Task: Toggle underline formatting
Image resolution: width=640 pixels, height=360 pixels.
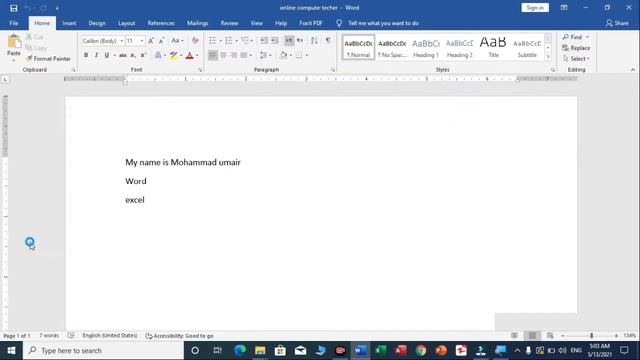Action: [x=107, y=55]
